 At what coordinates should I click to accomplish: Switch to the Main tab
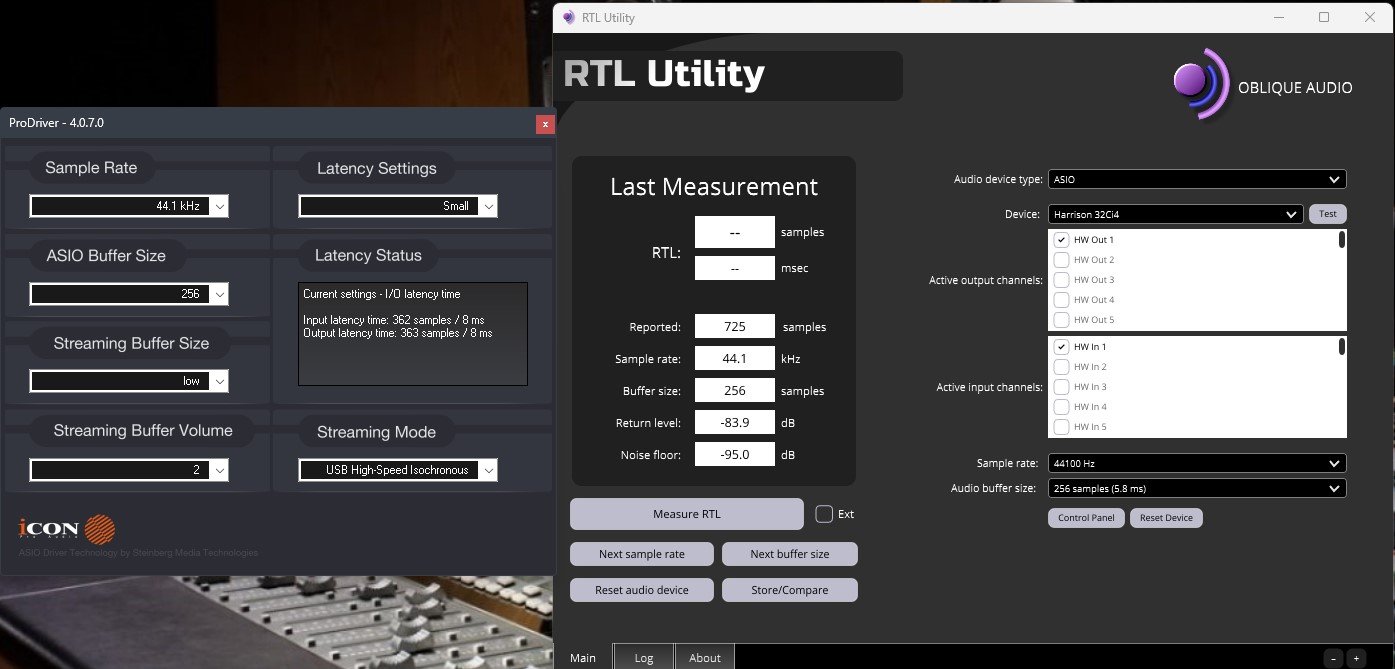[x=583, y=657]
